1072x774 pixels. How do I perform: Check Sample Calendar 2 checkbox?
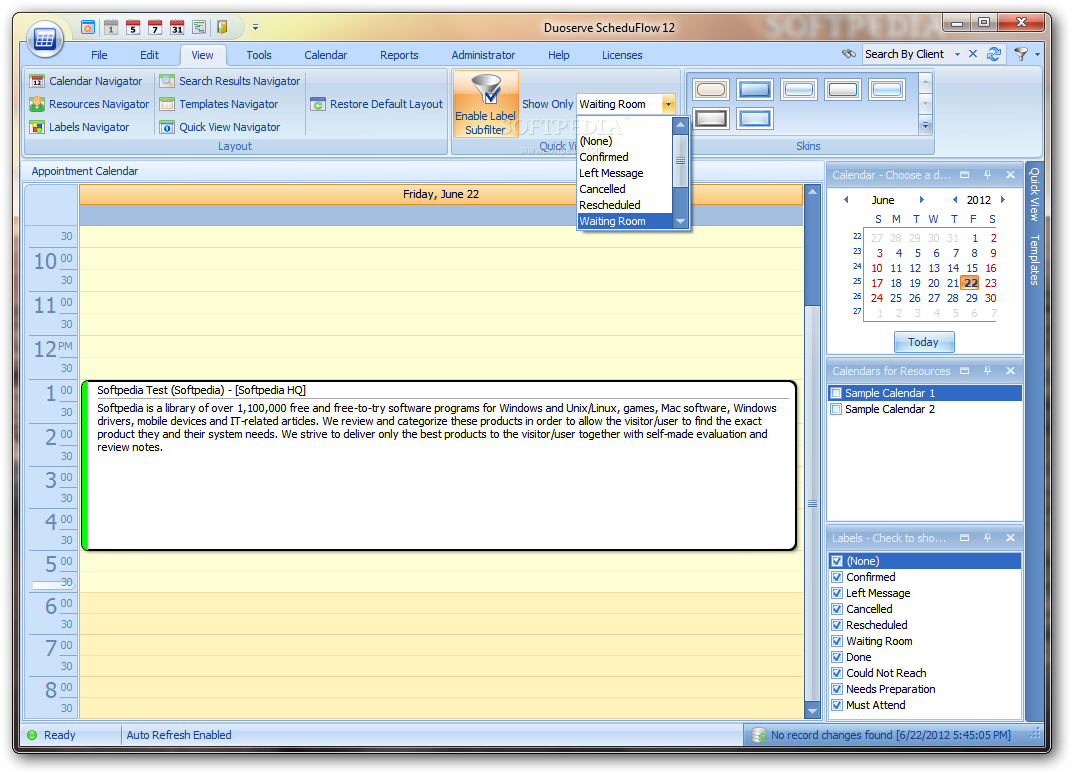point(835,409)
